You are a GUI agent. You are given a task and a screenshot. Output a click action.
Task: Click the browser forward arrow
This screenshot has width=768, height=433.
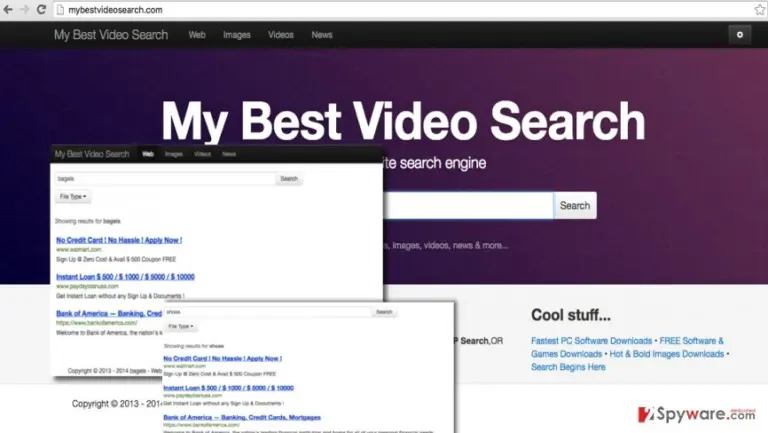point(25,10)
